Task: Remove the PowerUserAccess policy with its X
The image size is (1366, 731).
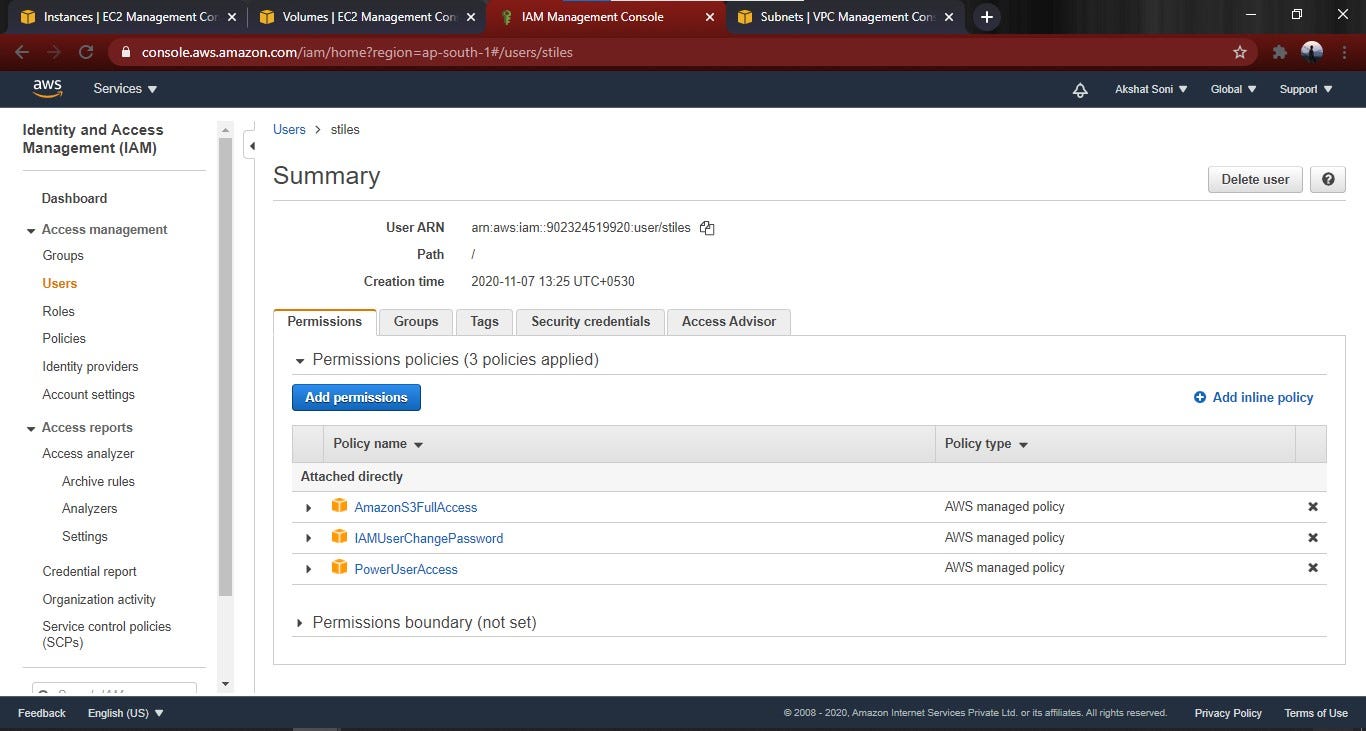Action: 1313,568
